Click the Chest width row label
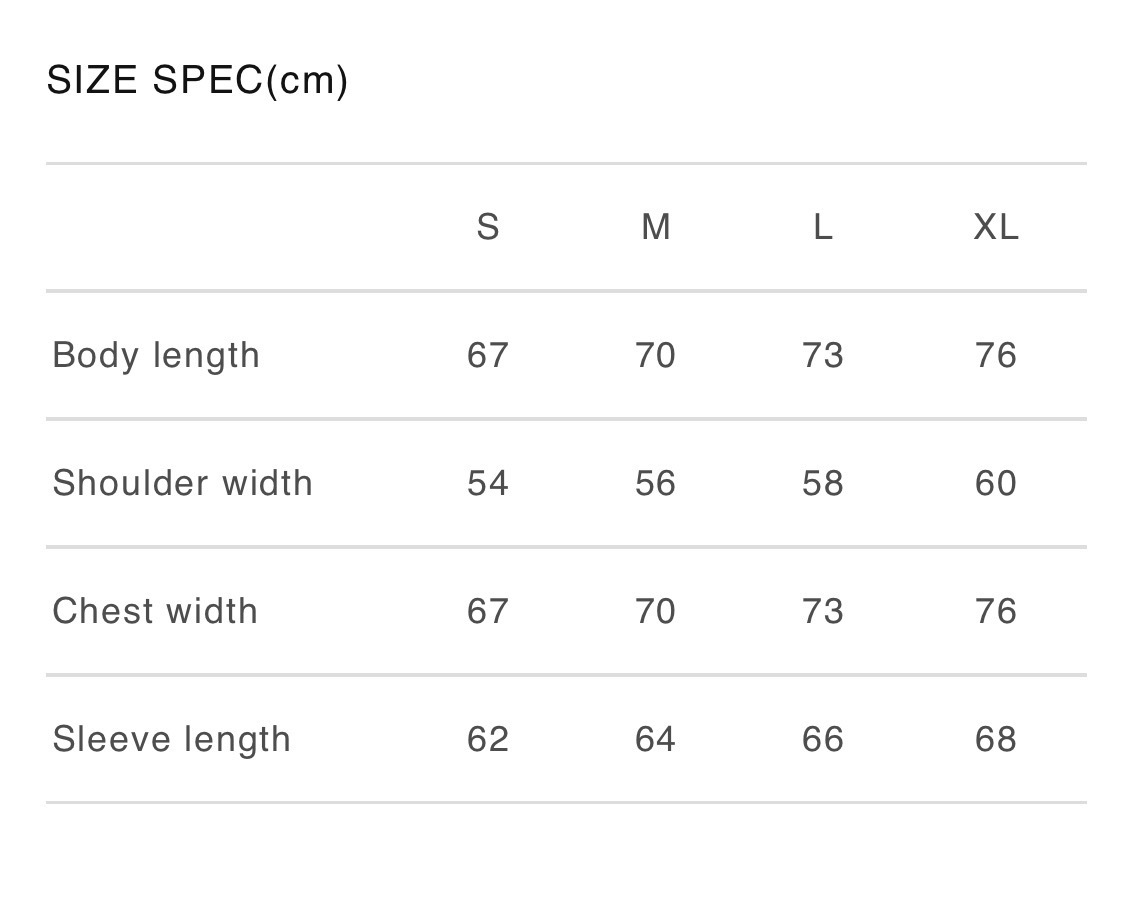This screenshot has width=1147, height=913. pyautogui.click(x=155, y=611)
